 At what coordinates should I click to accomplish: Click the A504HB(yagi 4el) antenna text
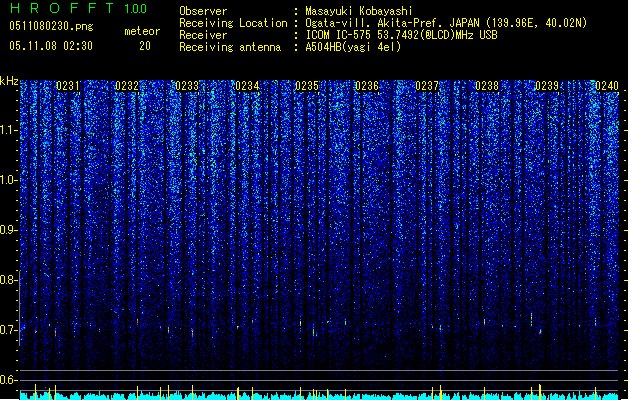pos(353,47)
